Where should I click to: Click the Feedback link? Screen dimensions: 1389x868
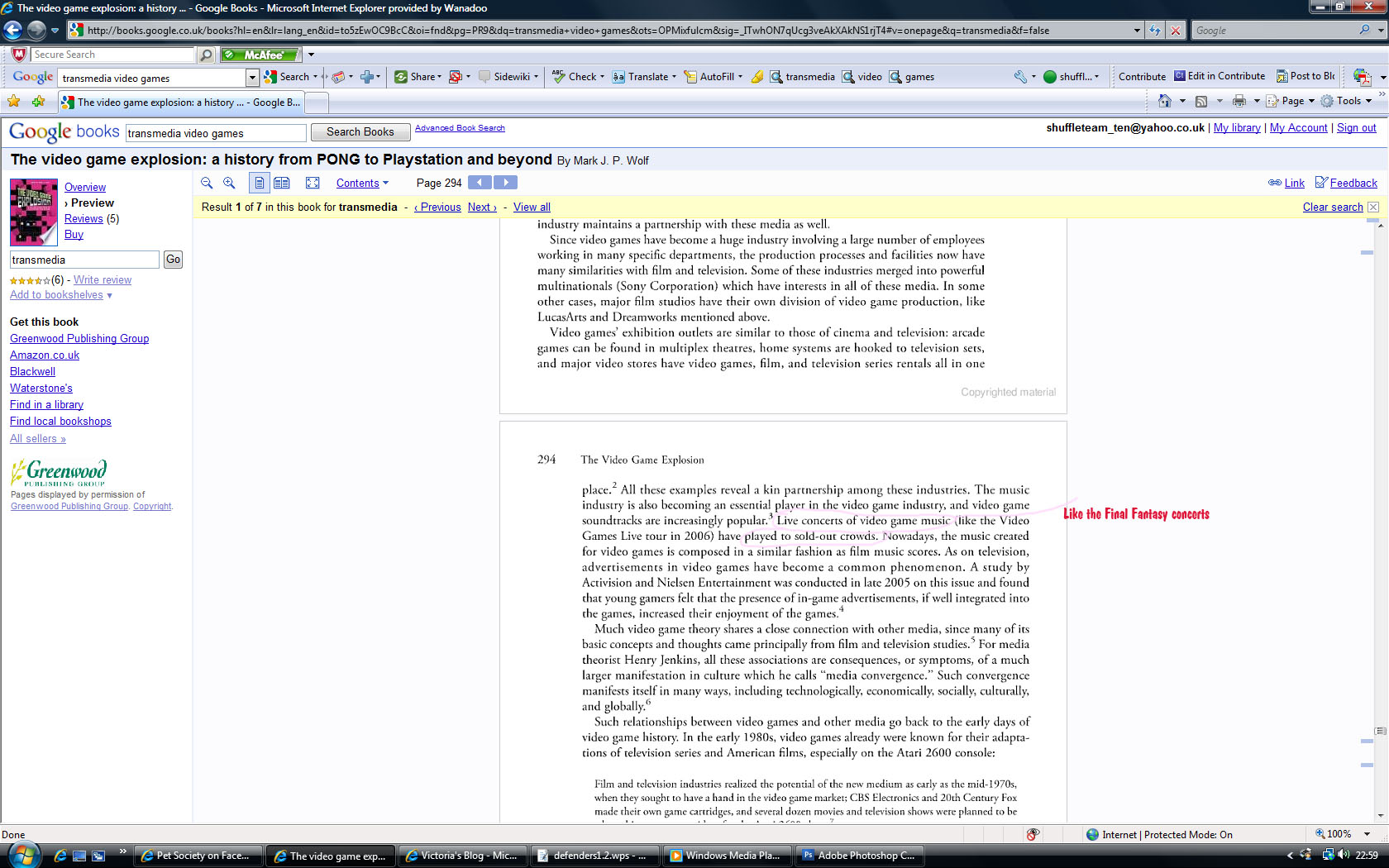[x=1346, y=183]
